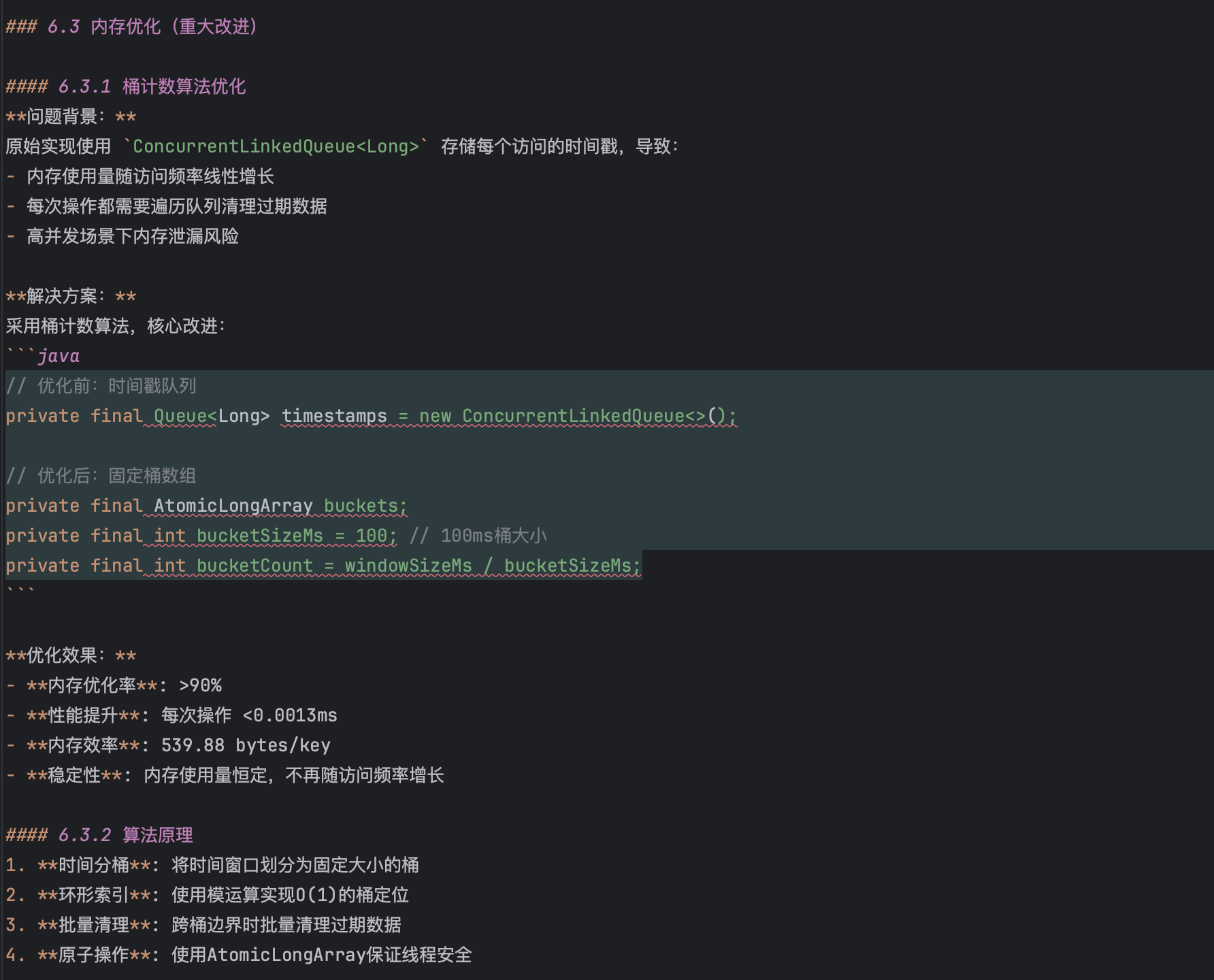The height and width of the screenshot is (980, 1214).
Task: Click the "java" code fence language tag
Action: (59, 356)
